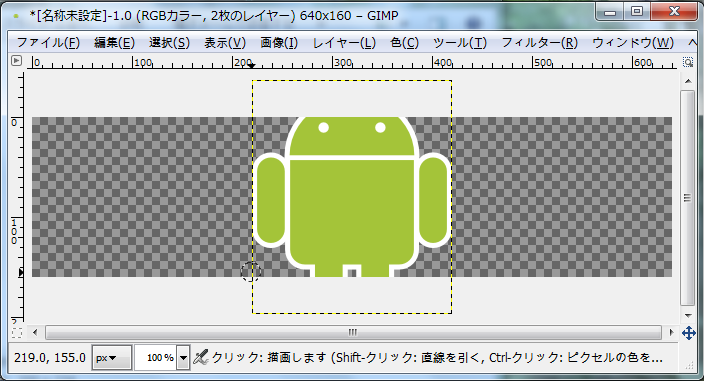The image size is (704, 381).
Task: Open the navigation preview cross-arrow icon
Action: tap(688, 333)
